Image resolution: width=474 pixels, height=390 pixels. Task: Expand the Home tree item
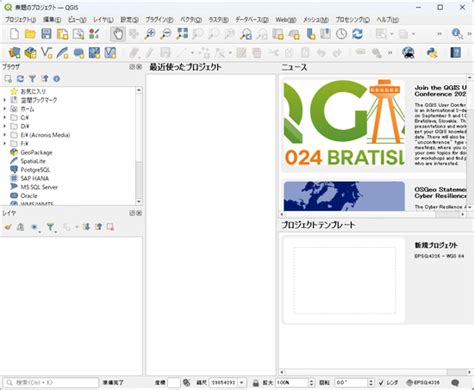pyautogui.click(x=5, y=109)
